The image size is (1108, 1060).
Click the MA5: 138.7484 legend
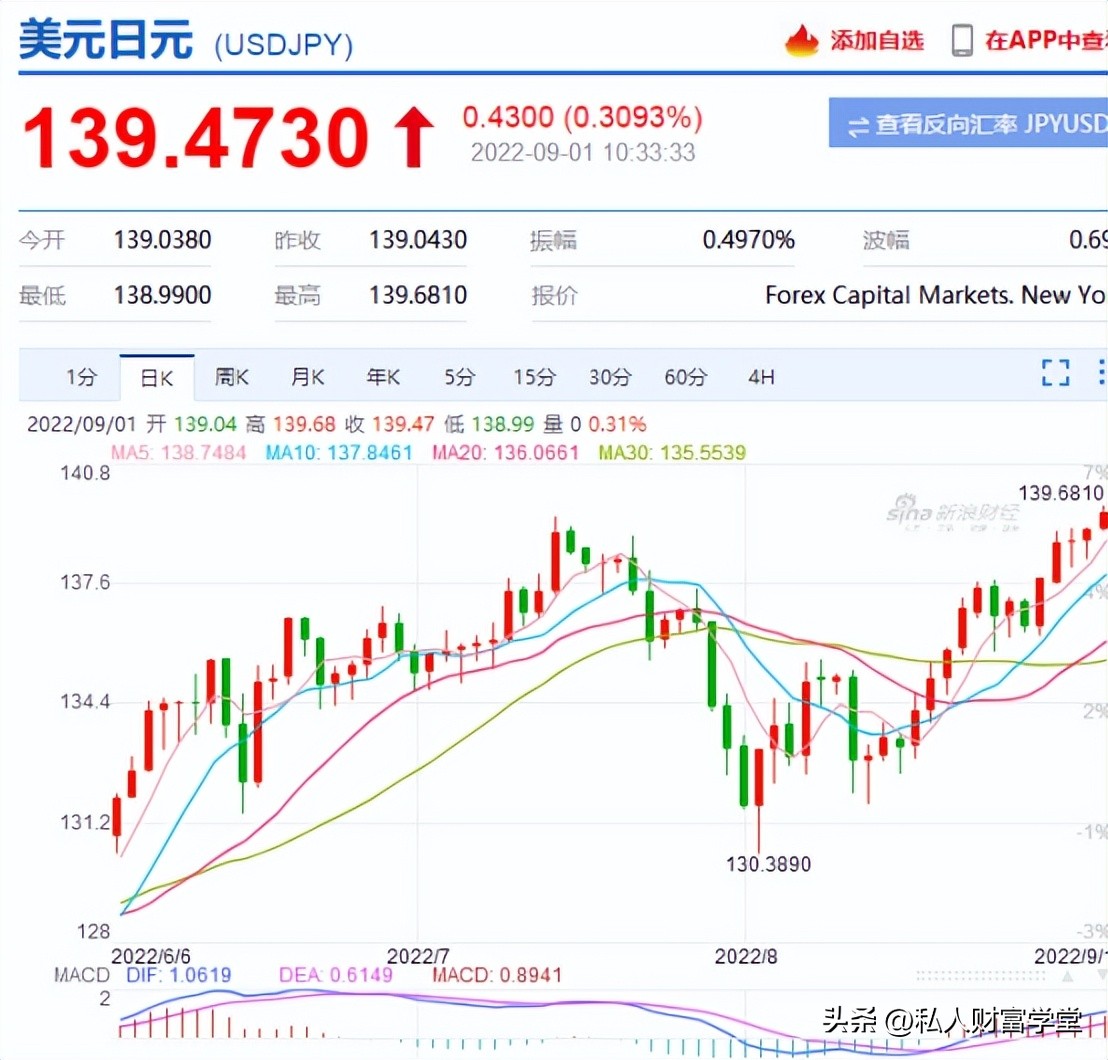click(178, 452)
